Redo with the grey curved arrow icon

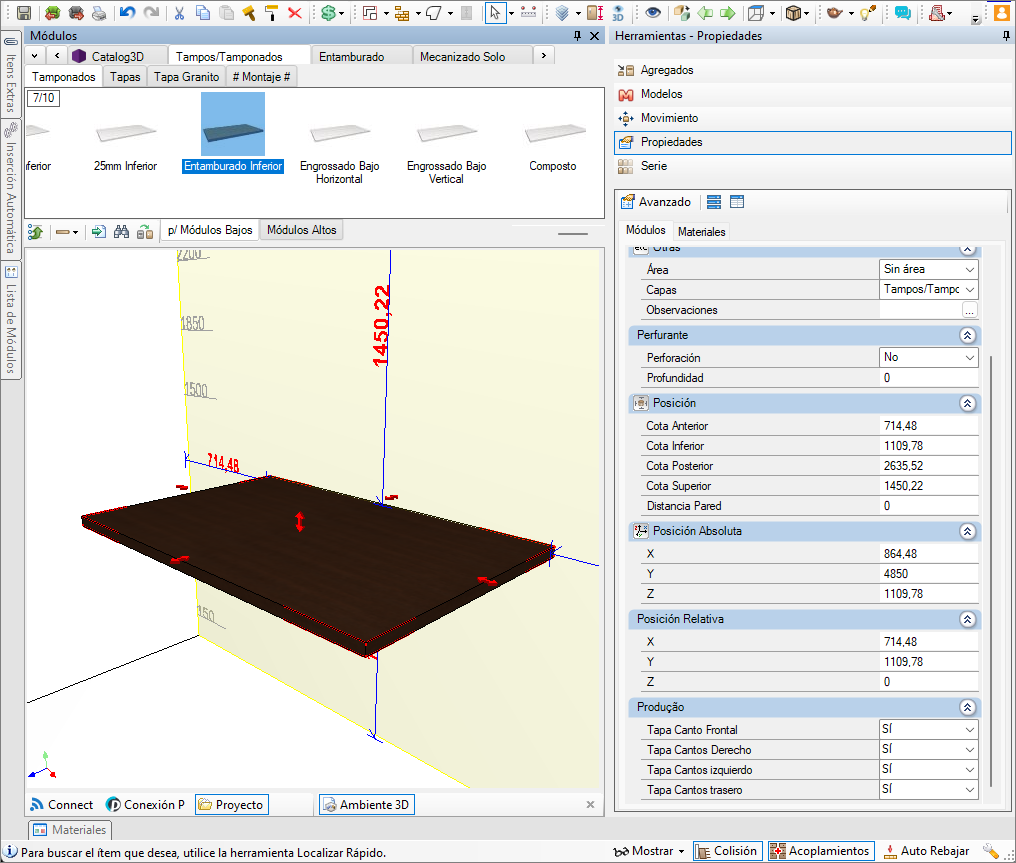tap(151, 13)
